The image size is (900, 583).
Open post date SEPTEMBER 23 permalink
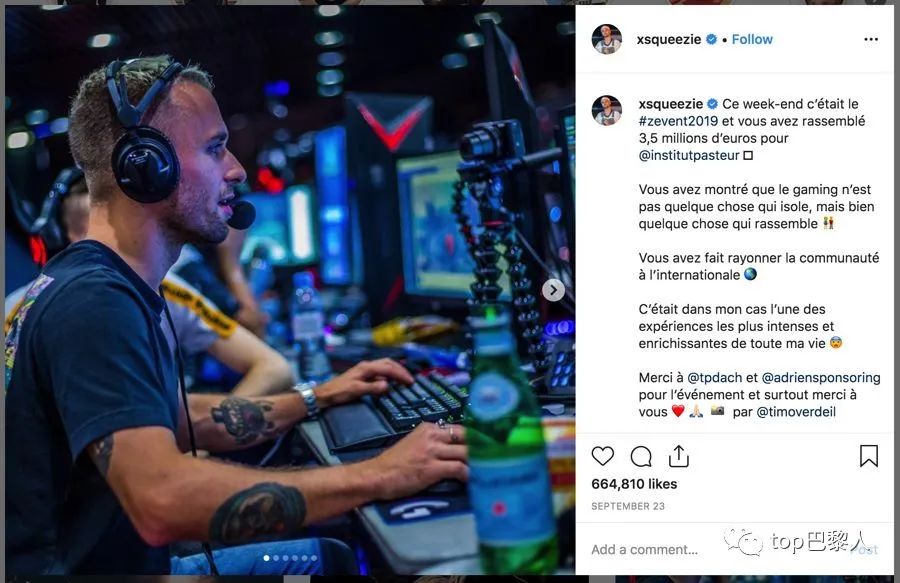click(628, 506)
